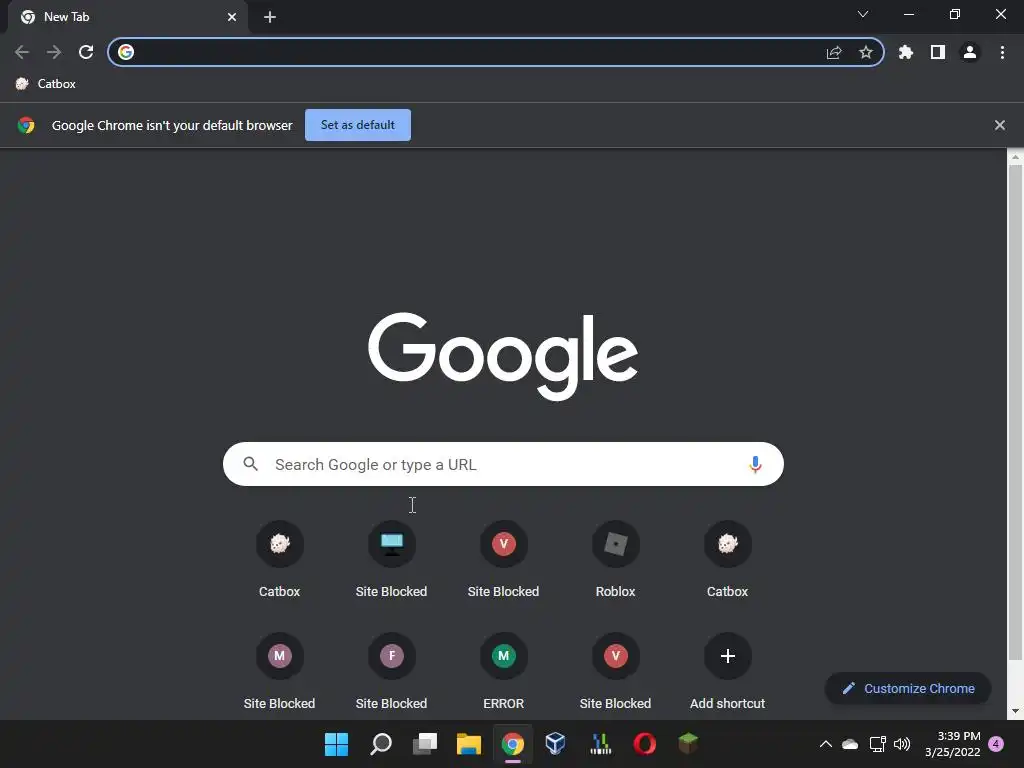
Task: Open the Windows Start menu
Action: pos(336,744)
